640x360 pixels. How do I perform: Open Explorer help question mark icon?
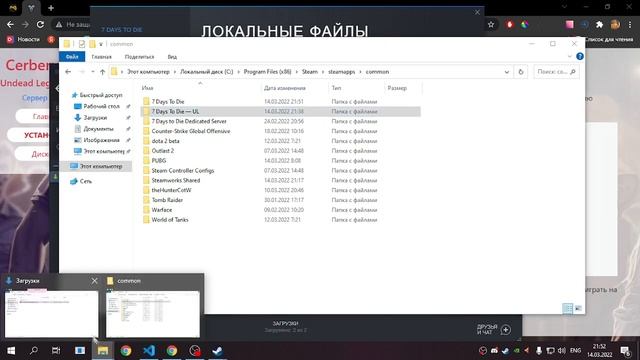[x=580, y=56]
